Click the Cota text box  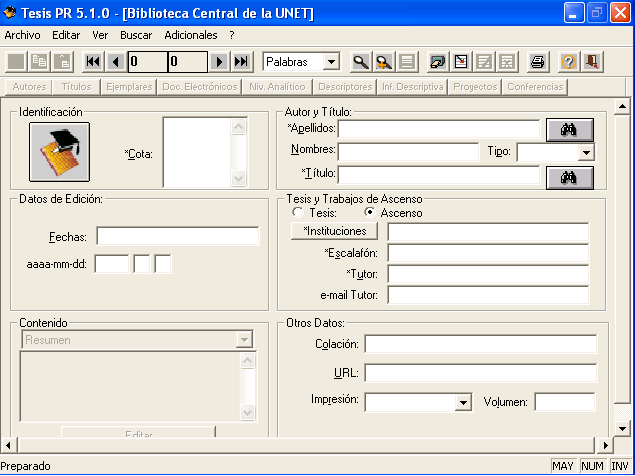(x=197, y=152)
